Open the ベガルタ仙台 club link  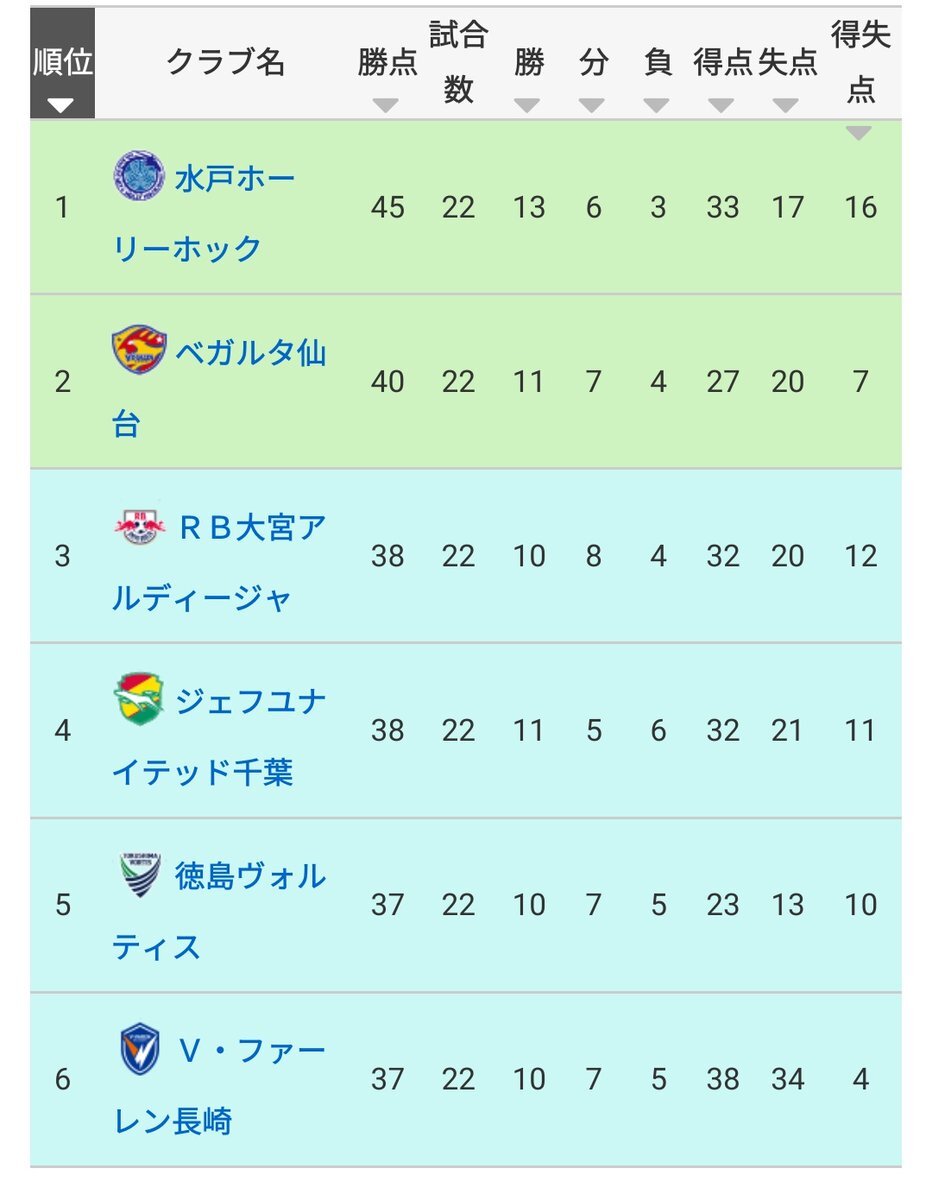[220, 388]
